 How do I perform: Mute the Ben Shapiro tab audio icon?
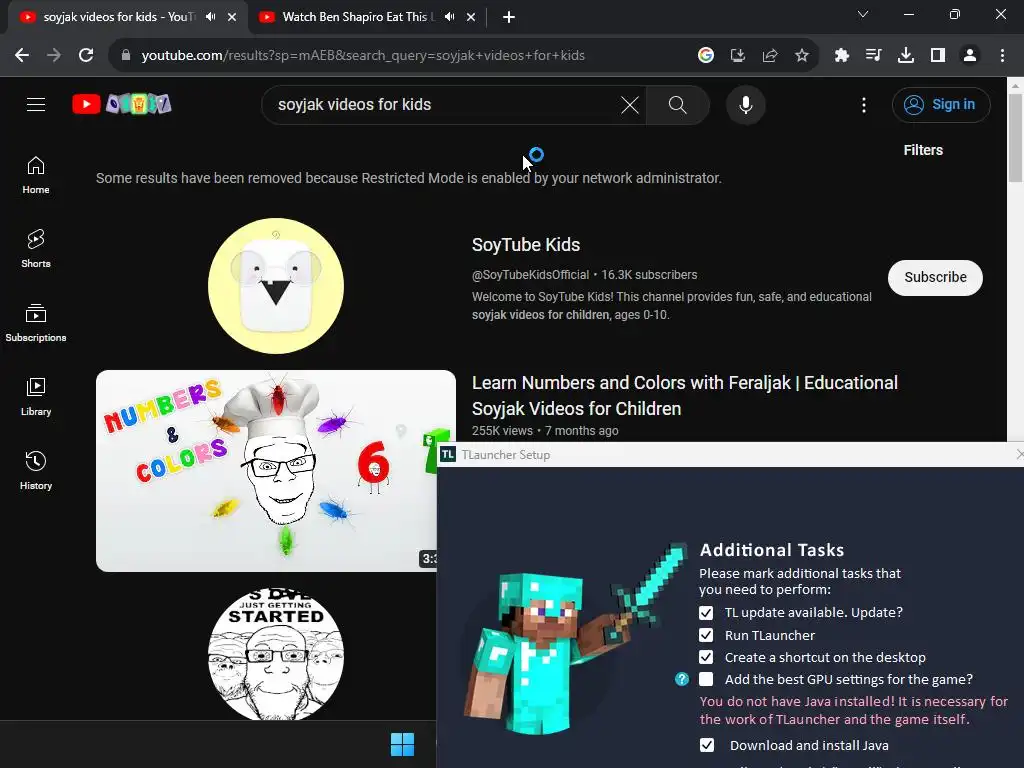coord(449,17)
